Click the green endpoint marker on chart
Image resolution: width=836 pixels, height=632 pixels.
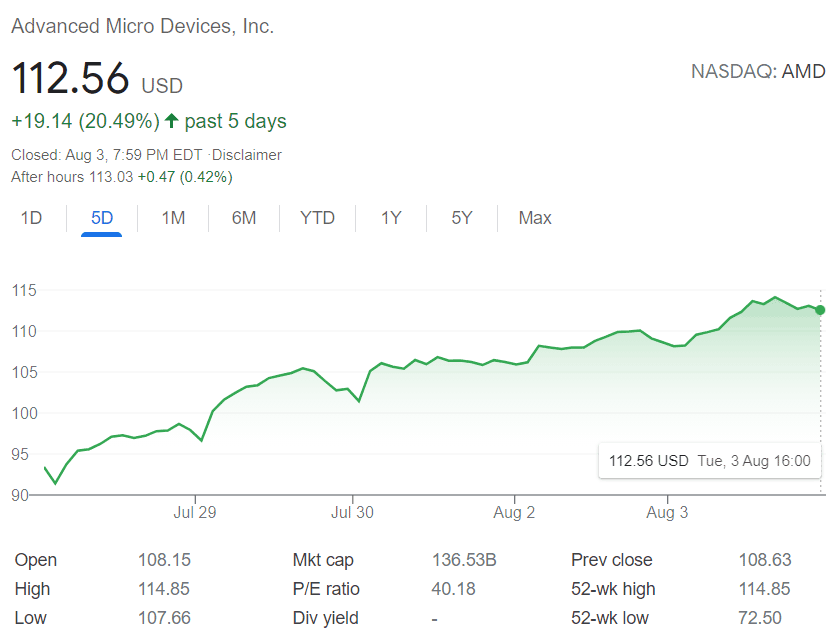pyautogui.click(x=820, y=310)
